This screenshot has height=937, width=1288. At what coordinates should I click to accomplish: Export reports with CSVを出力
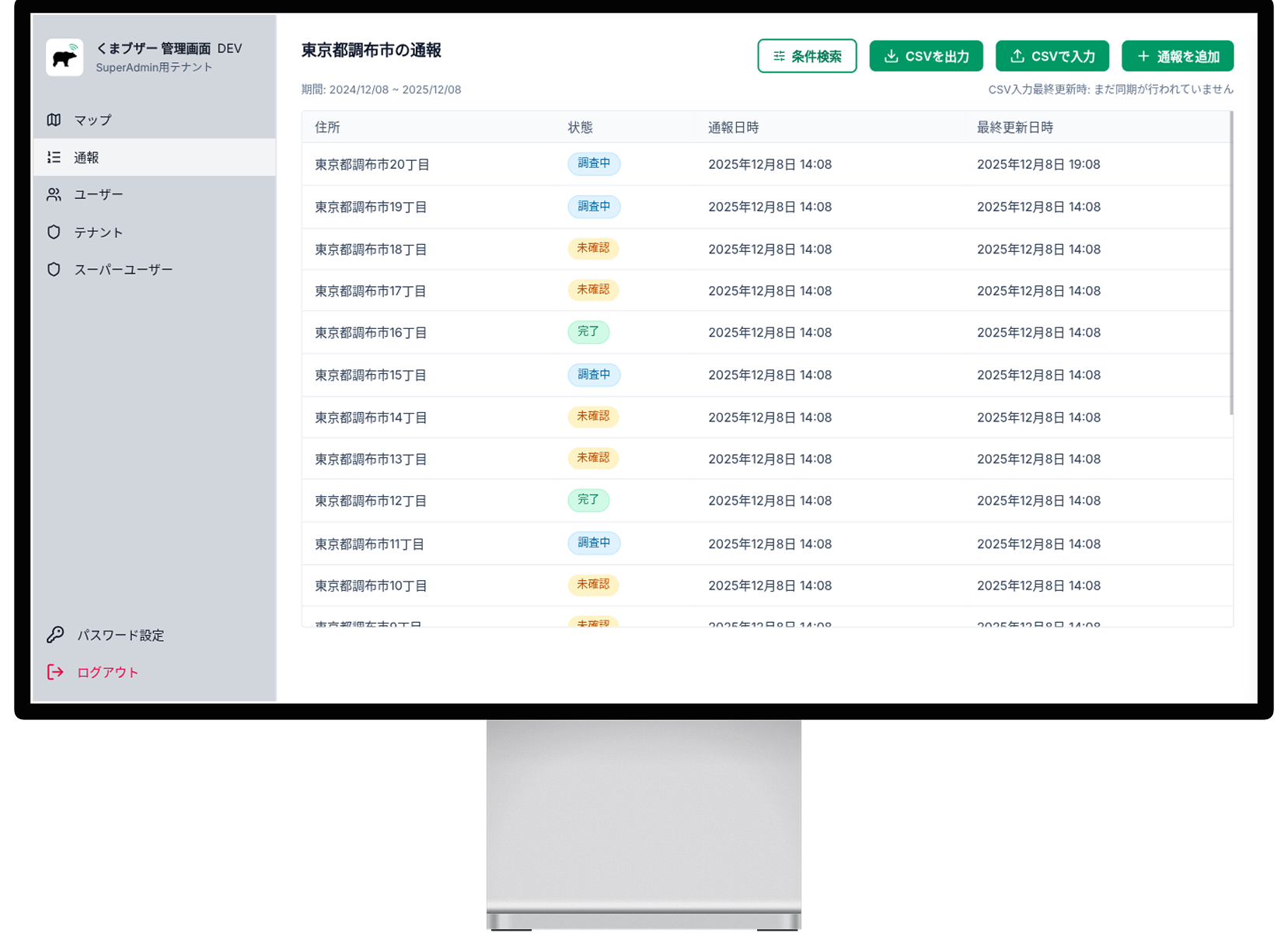click(x=926, y=56)
